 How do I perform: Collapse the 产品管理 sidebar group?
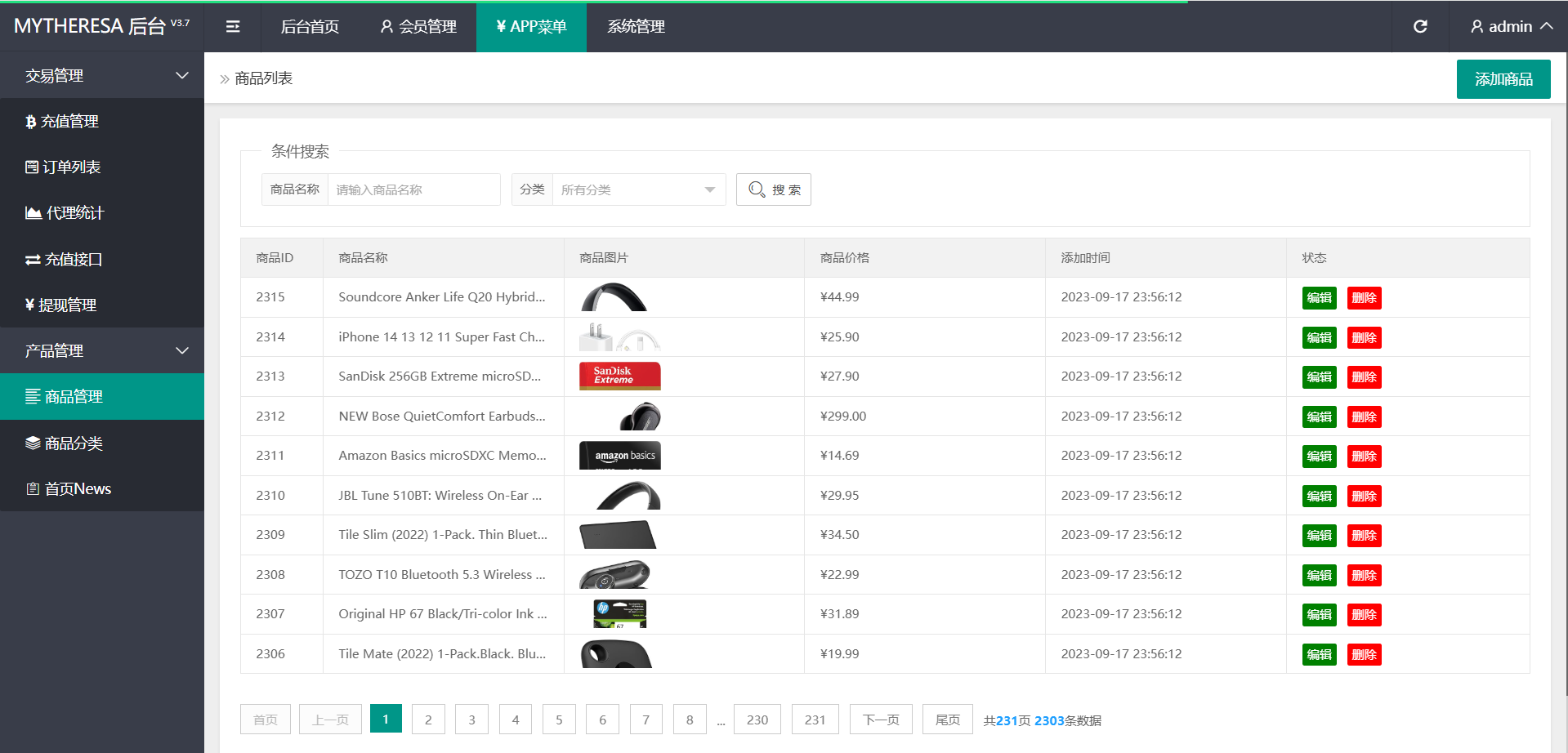102,351
